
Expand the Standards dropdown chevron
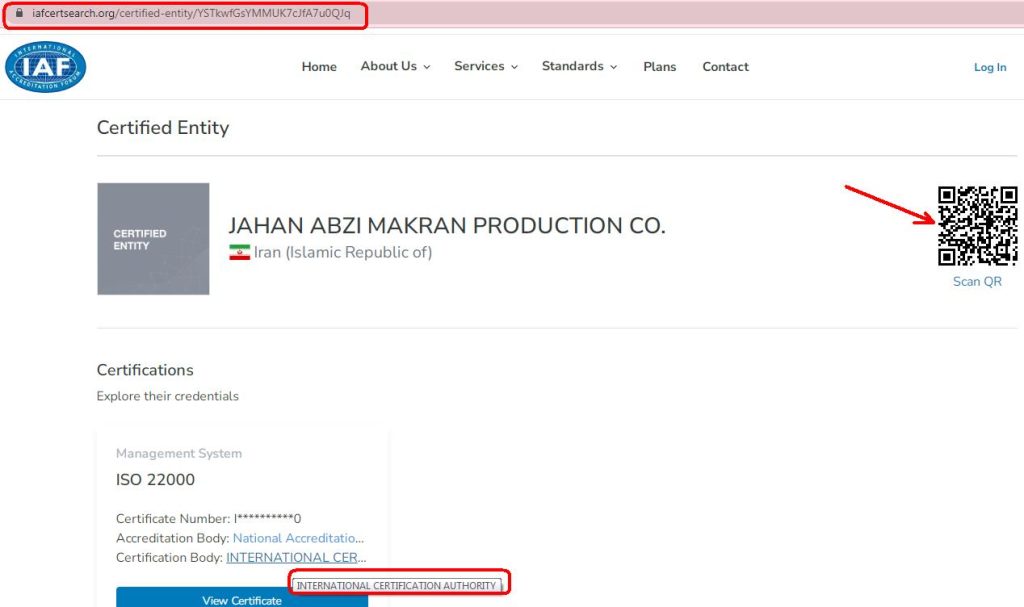614,67
